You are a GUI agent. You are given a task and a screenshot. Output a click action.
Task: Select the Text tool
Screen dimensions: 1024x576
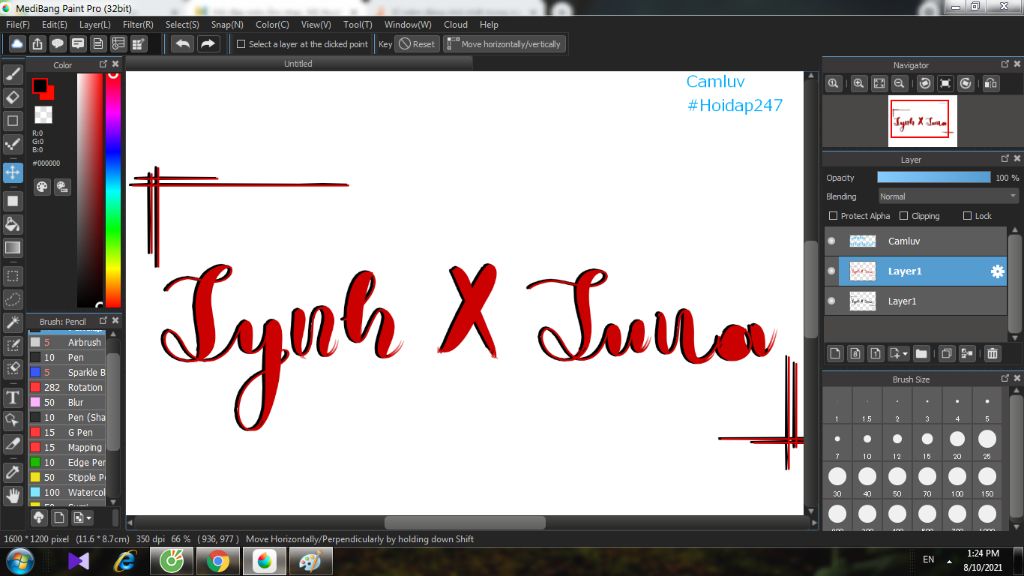(12, 397)
